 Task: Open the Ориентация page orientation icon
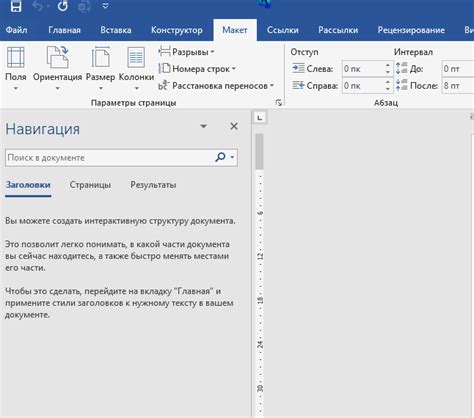57,57
